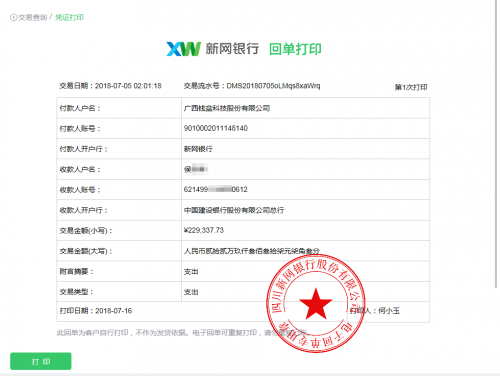Screen dimensions: 500x376
Task: Click the 附言摘要 label
Action: coord(76,272)
